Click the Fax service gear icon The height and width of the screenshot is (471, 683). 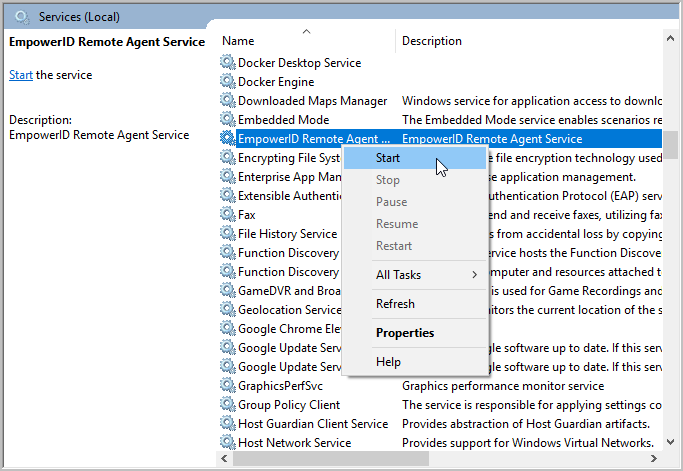tap(228, 215)
